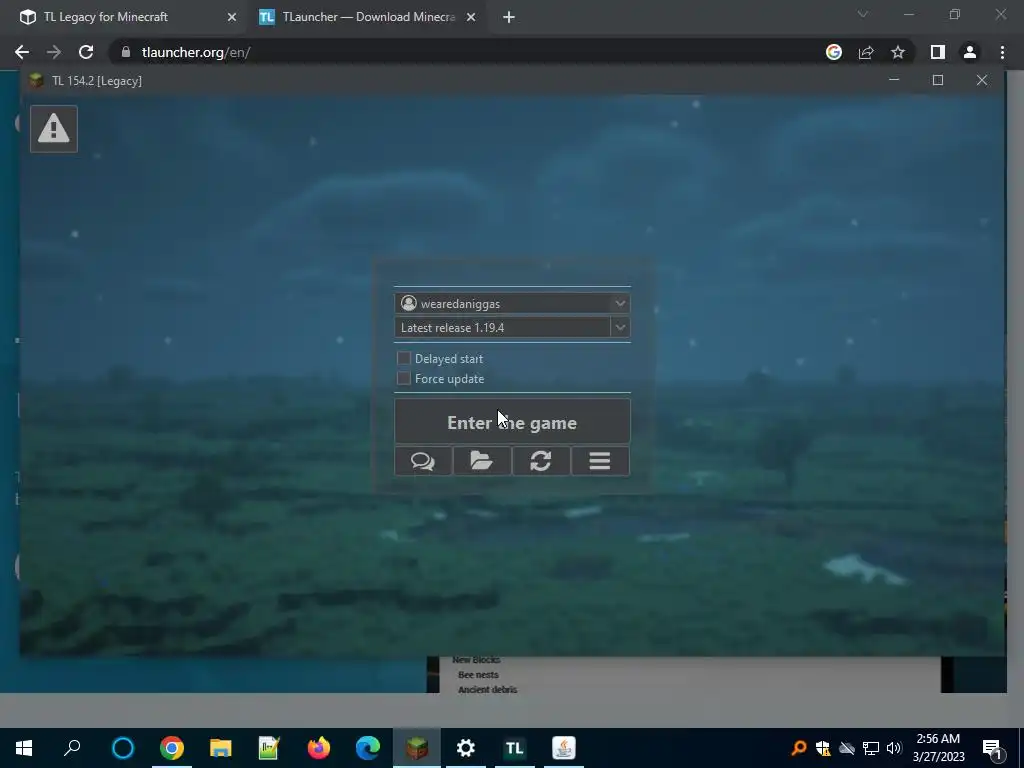Click the network tray icon

tap(871, 748)
